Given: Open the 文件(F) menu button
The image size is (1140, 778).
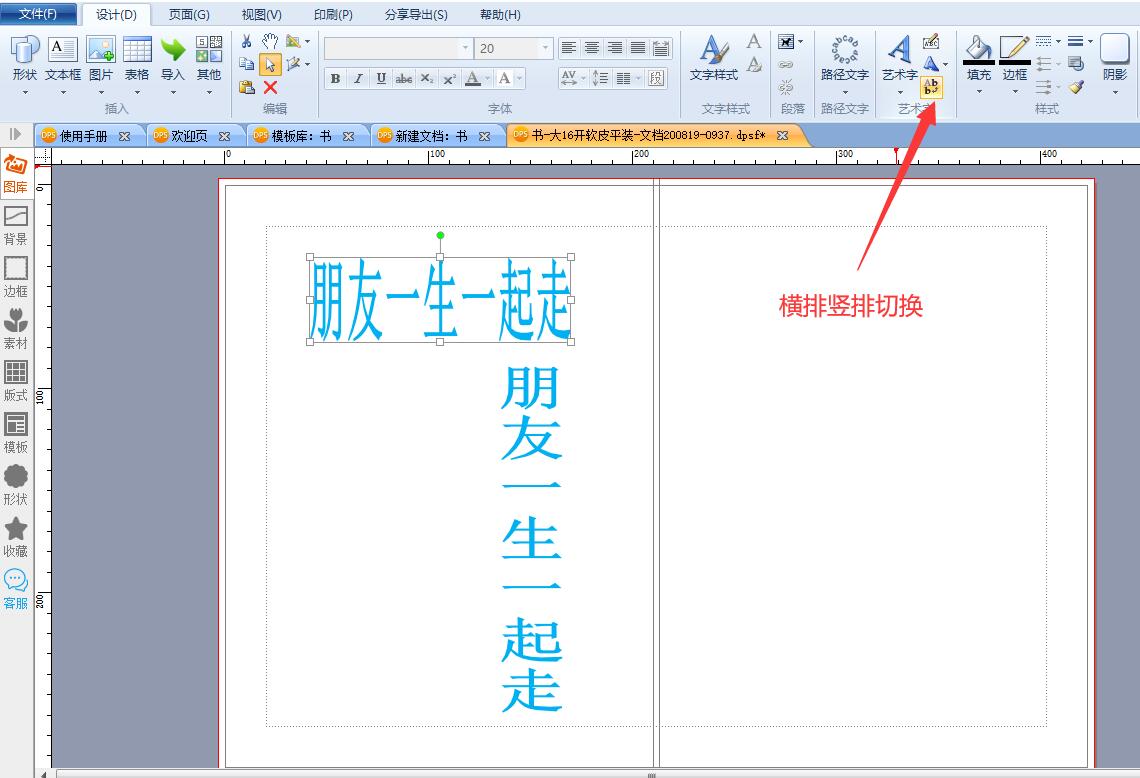Looking at the screenshot, I should pyautogui.click(x=39, y=14).
